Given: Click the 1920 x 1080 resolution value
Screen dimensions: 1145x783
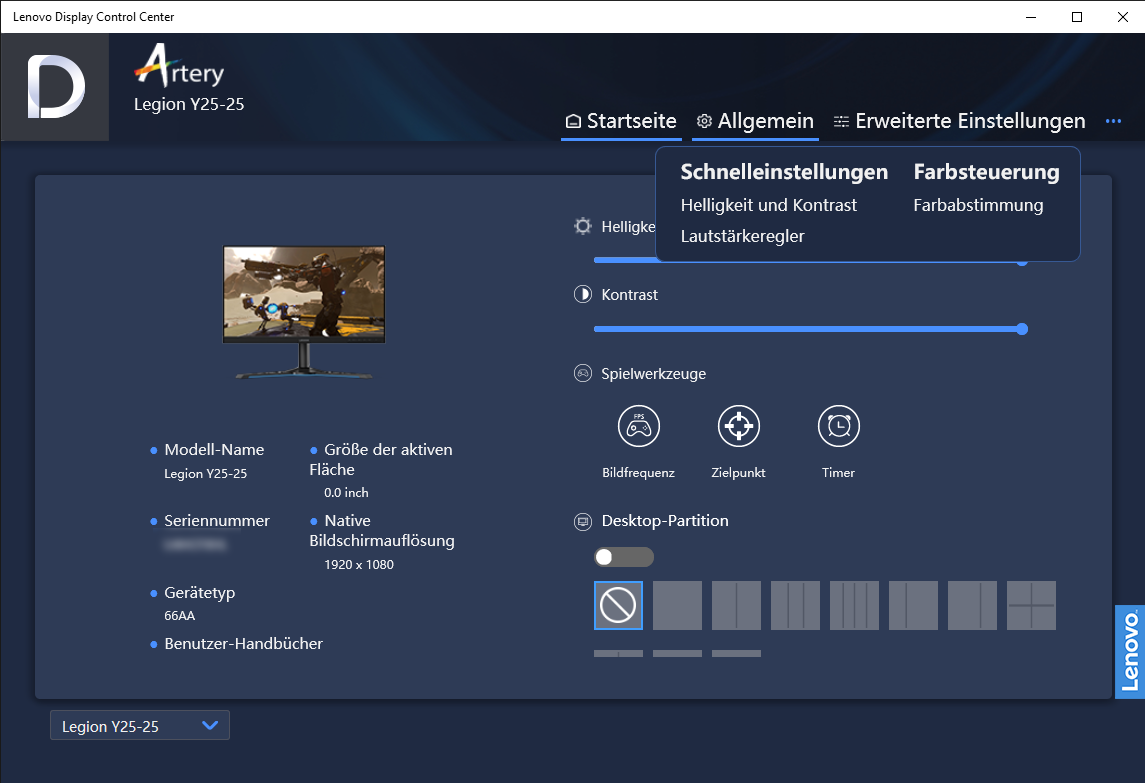Looking at the screenshot, I should 359,565.
